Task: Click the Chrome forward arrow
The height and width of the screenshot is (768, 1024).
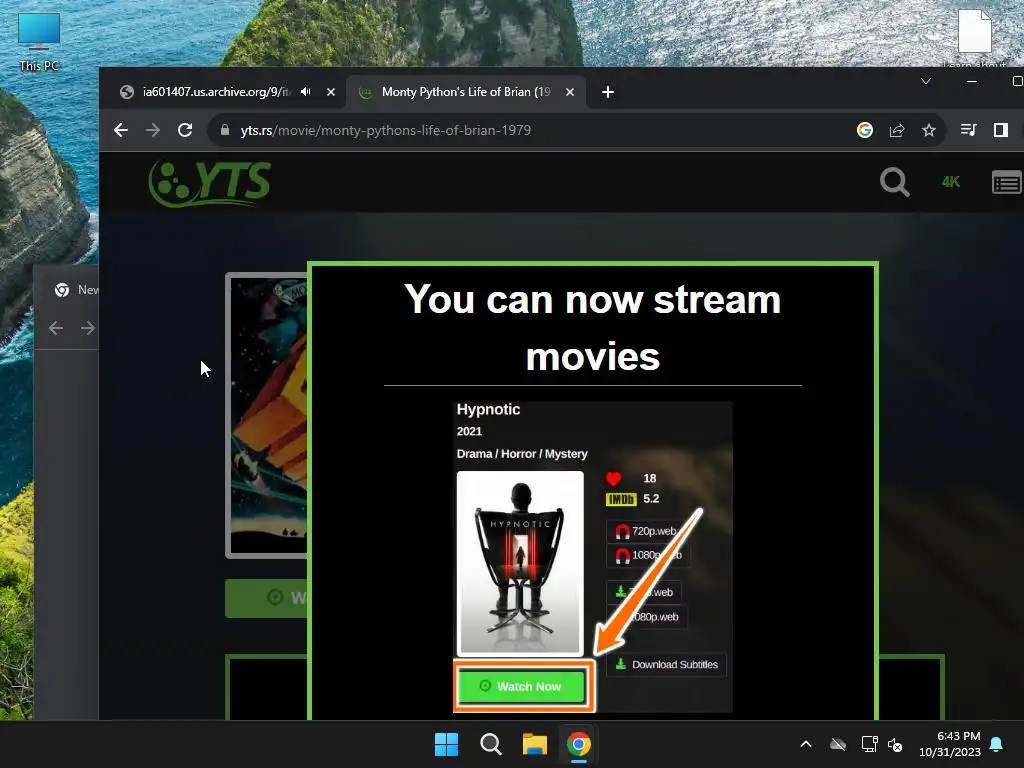Action: 153,130
